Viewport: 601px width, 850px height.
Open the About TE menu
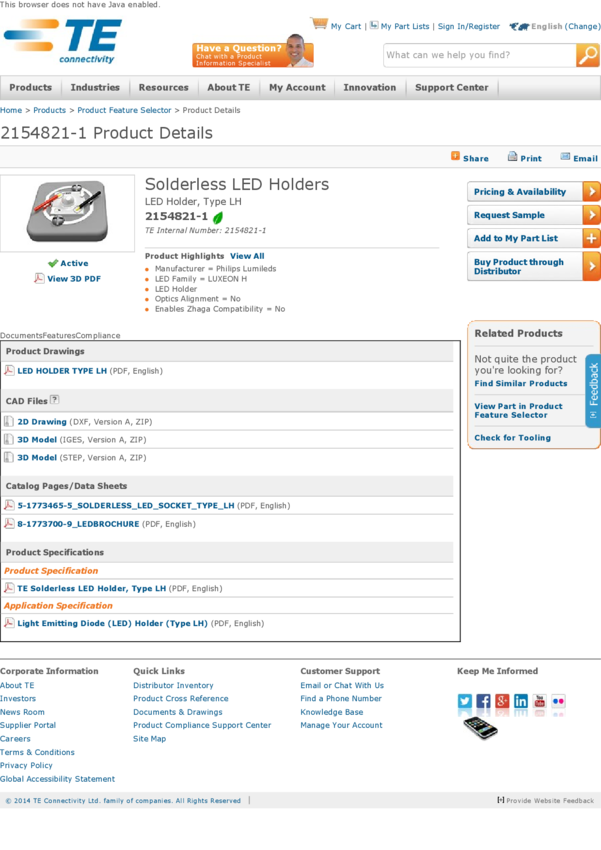coord(229,87)
